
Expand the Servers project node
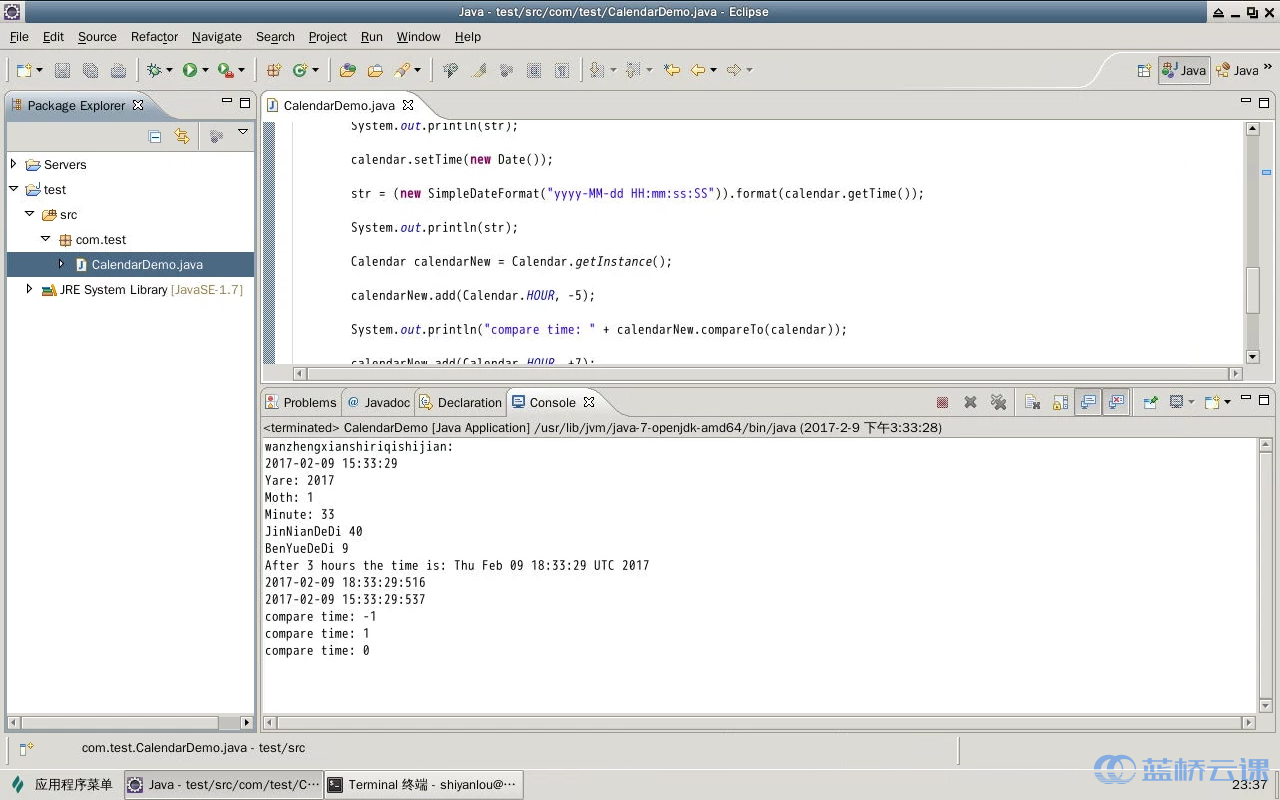point(14,164)
